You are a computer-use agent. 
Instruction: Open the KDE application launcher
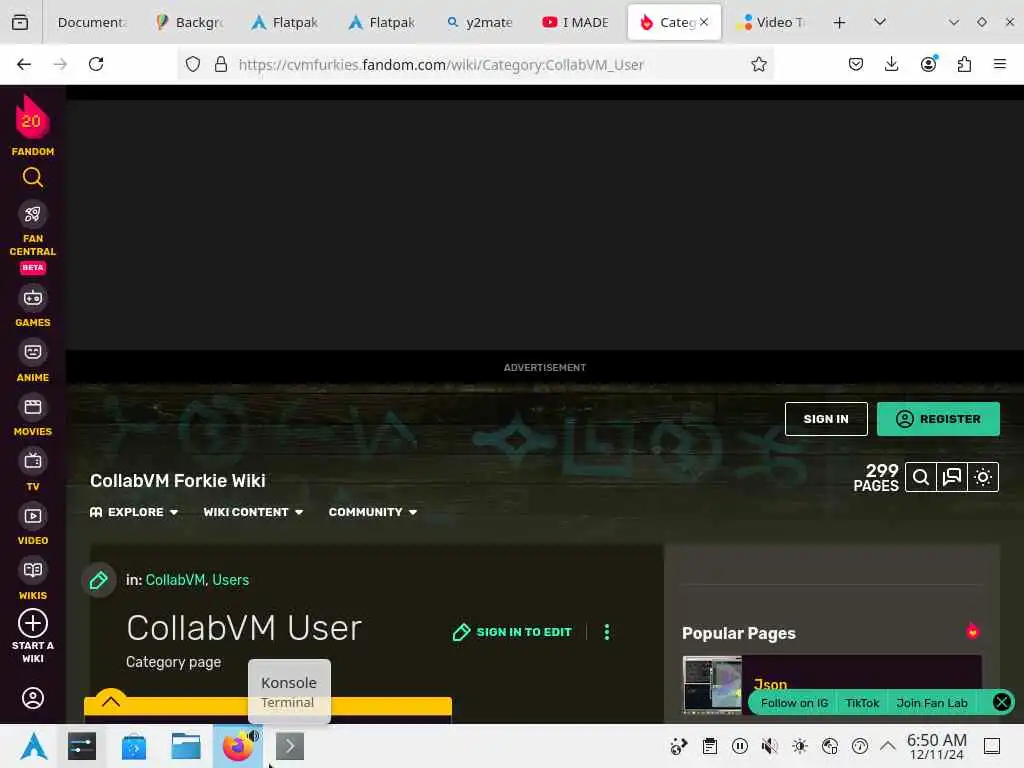point(33,746)
